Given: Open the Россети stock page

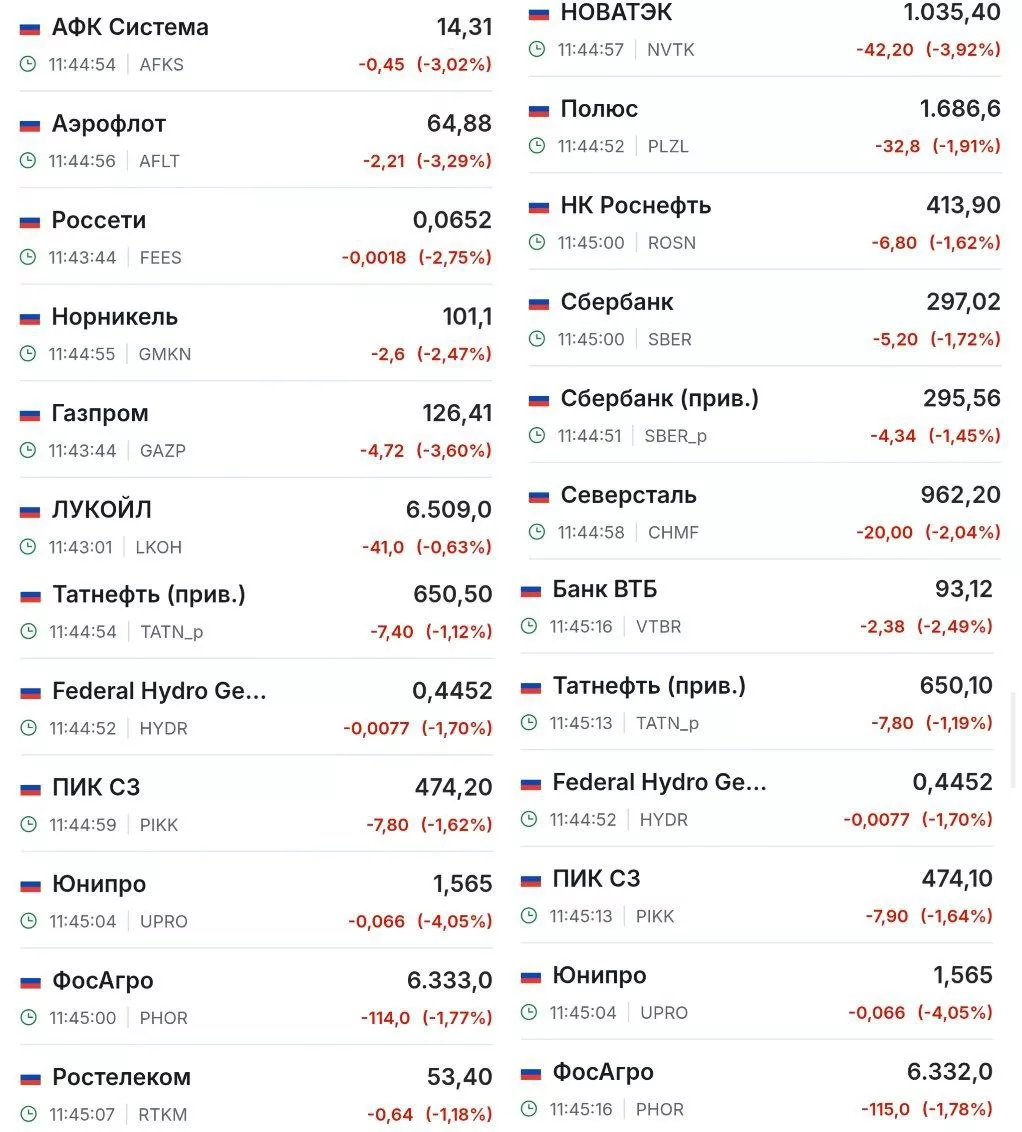Looking at the screenshot, I should (99, 220).
